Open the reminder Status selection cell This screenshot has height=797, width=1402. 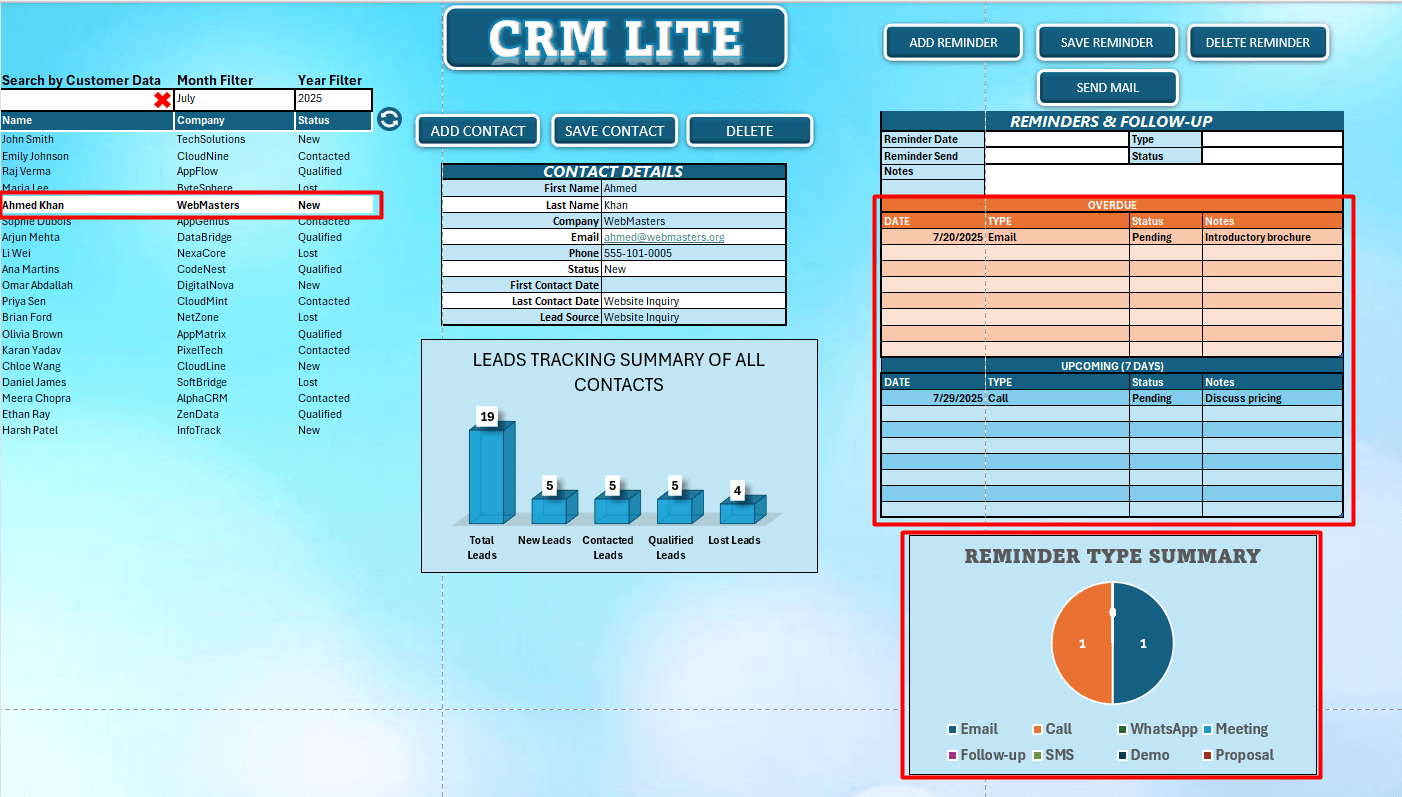pyautogui.click(x=1272, y=155)
